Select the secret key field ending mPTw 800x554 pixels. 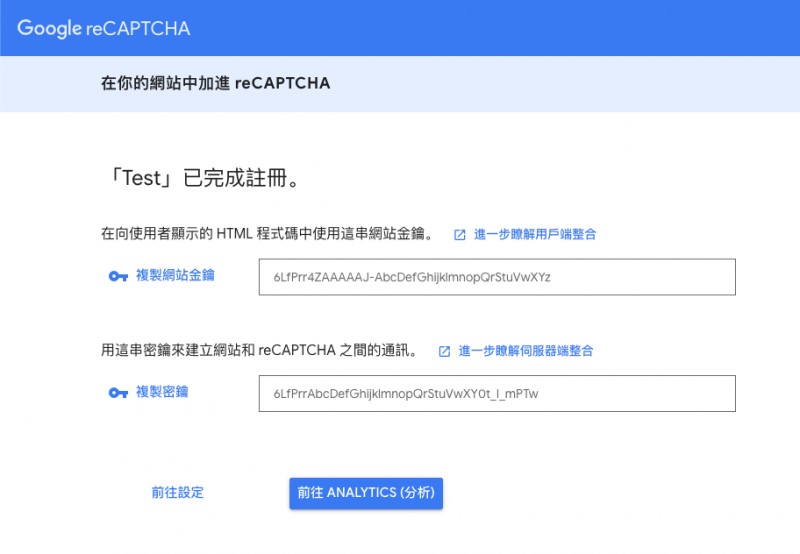coord(497,393)
